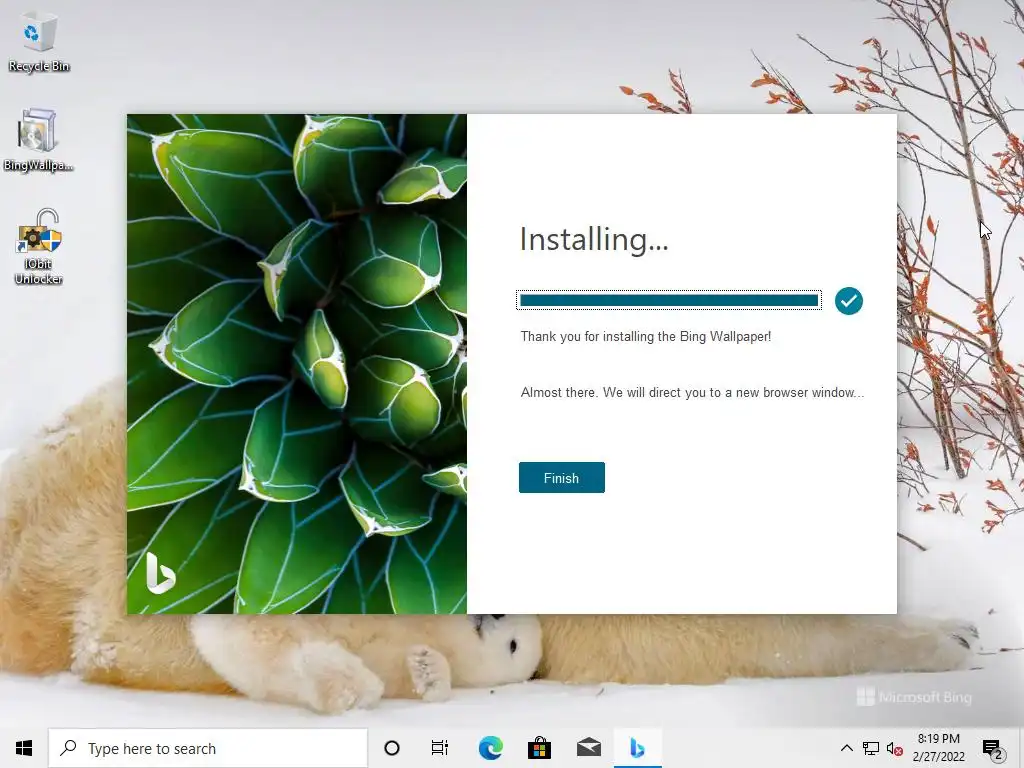Viewport: 1024px width, 768px height.
Task: Open the Windows Start menu
Action: 24,748
